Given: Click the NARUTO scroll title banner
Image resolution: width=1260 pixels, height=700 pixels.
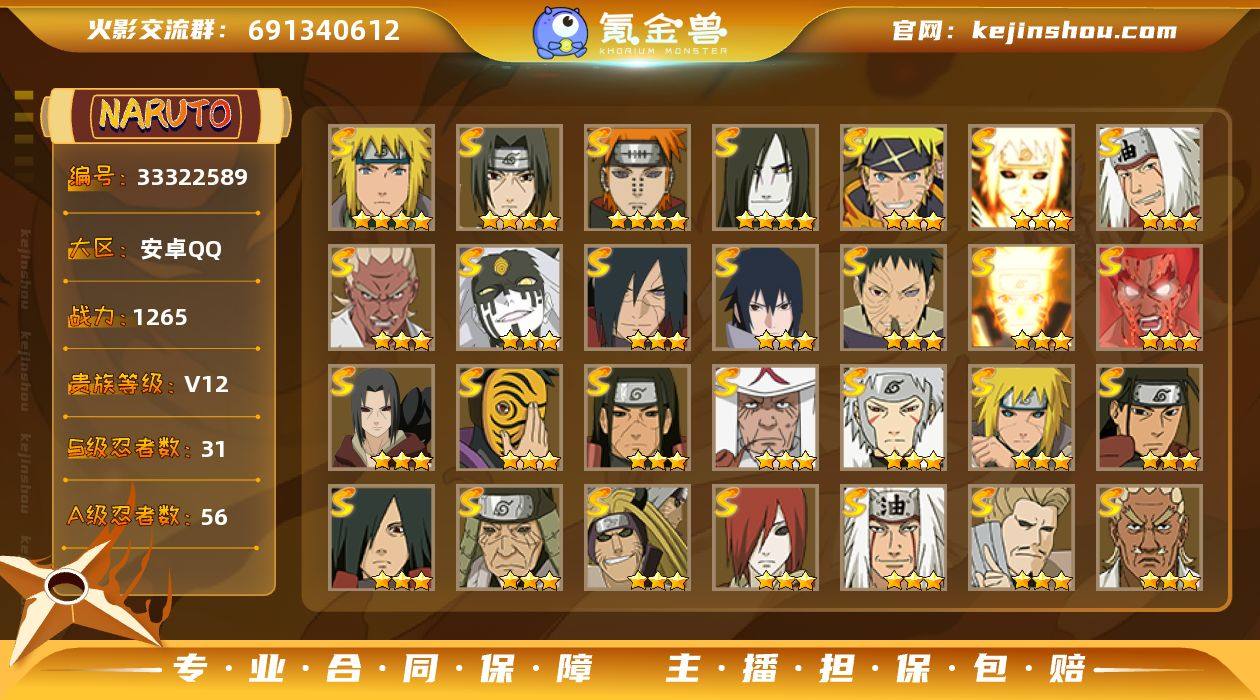Looking at the screenshot, I should [166, 115].
